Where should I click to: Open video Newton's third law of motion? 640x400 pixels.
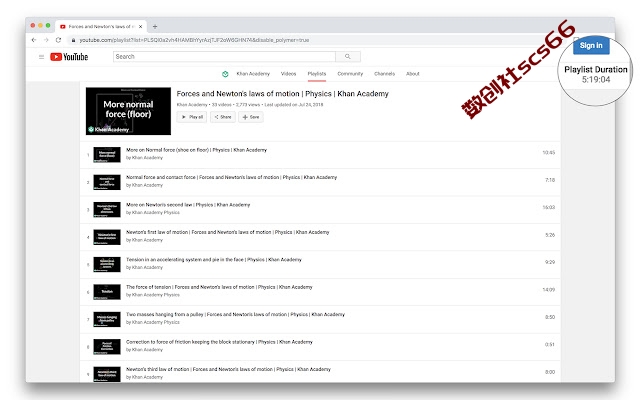point(228,369)
